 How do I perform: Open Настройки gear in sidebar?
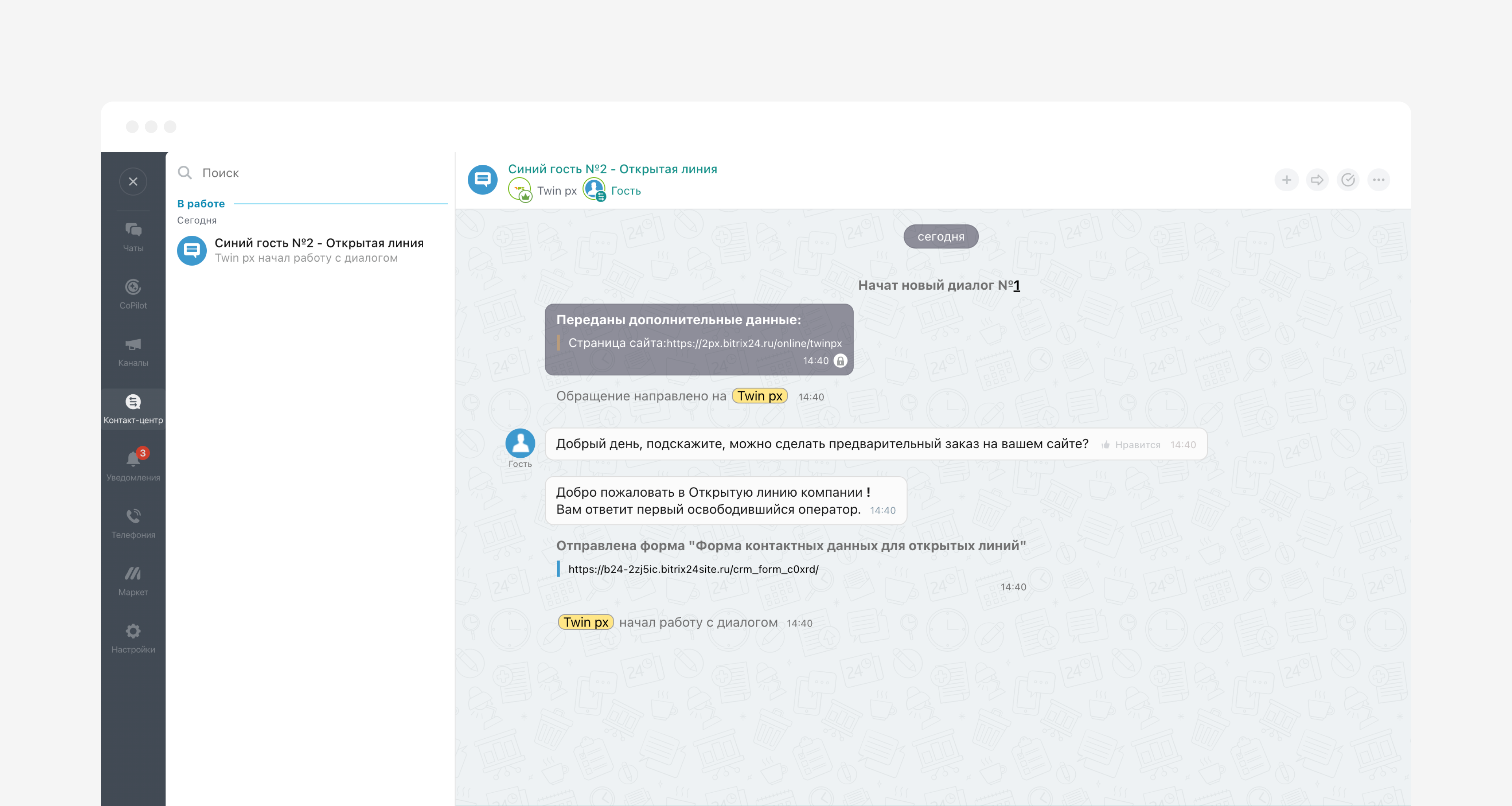(133, 639)
